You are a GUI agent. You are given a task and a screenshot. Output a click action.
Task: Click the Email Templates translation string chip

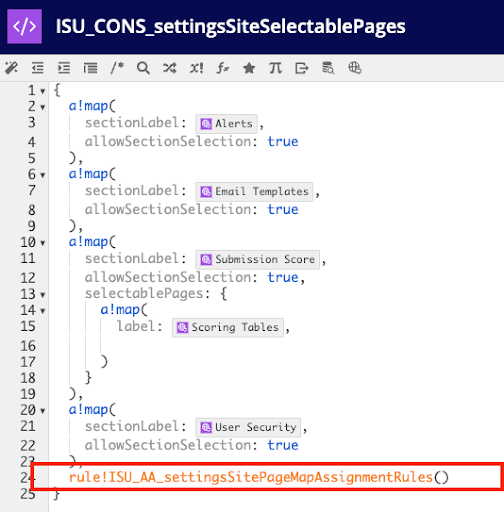click(x=254, y=192)
